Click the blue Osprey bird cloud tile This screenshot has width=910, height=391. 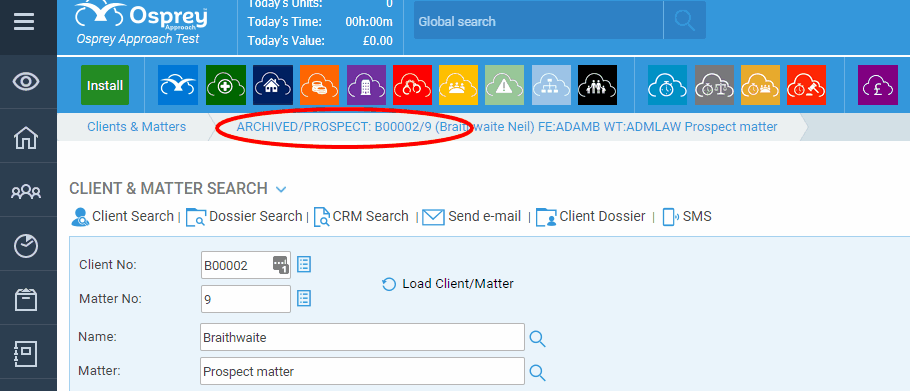pos(178,85)
